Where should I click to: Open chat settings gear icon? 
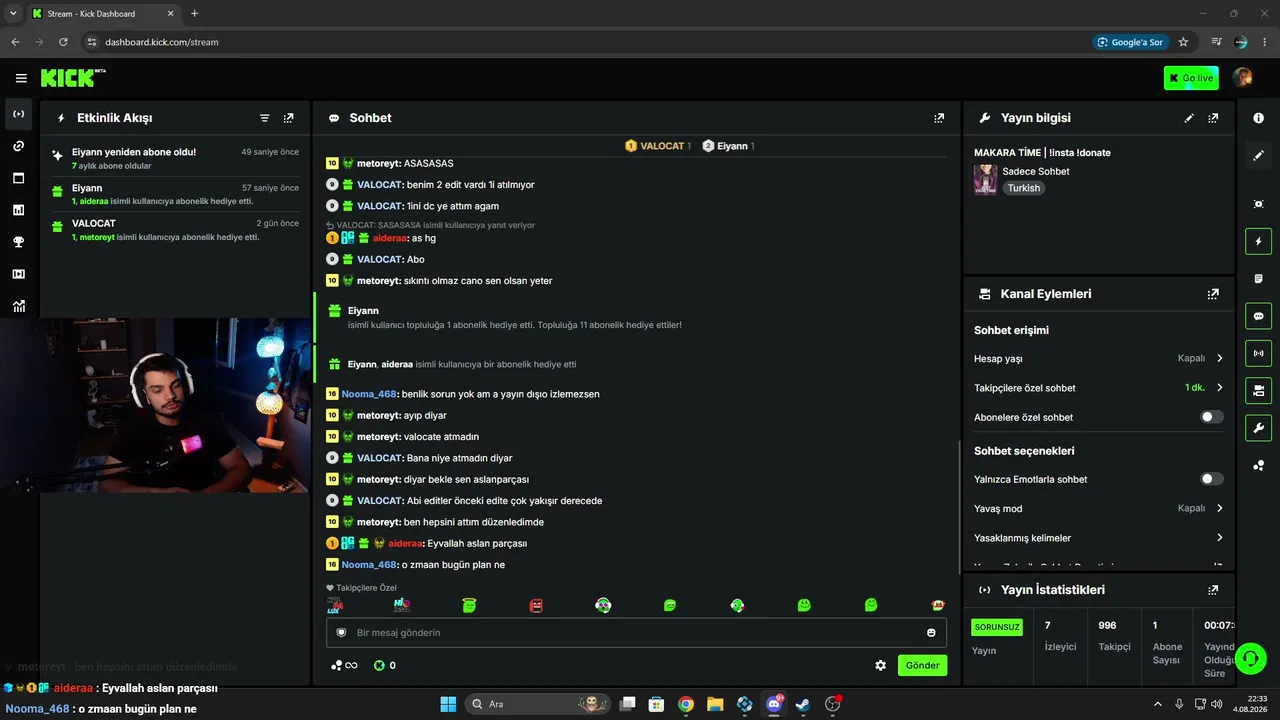tap(880, 665)
